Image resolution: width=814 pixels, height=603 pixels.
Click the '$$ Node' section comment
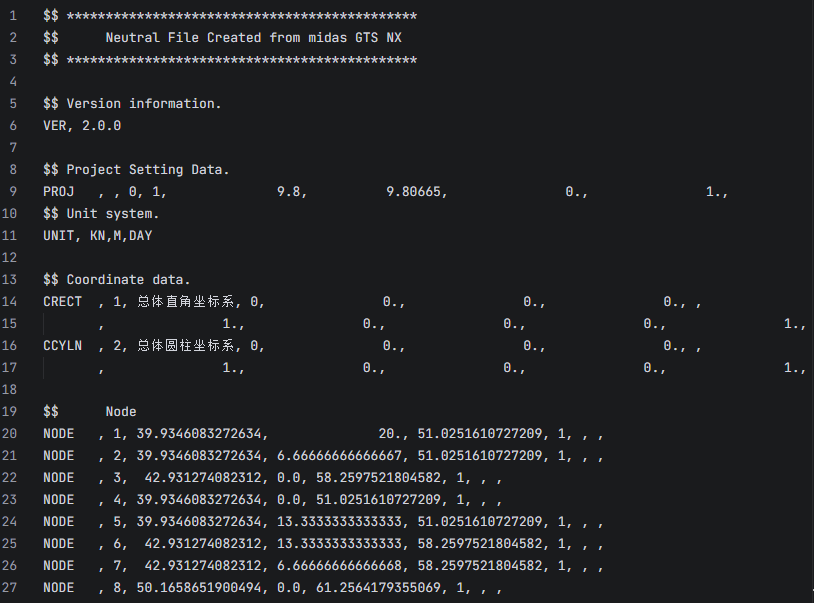(x=90, y=412)
